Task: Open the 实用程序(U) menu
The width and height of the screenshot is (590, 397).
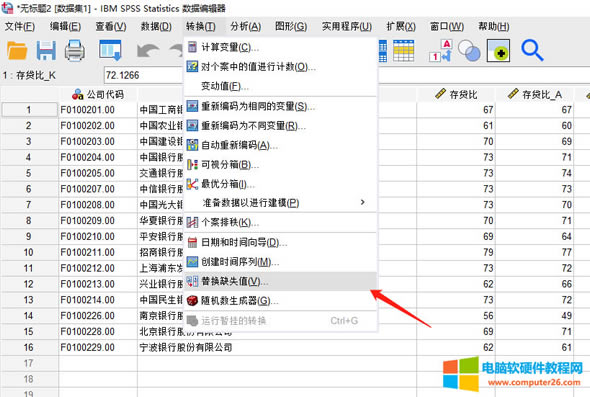Action: pos(347,26)
